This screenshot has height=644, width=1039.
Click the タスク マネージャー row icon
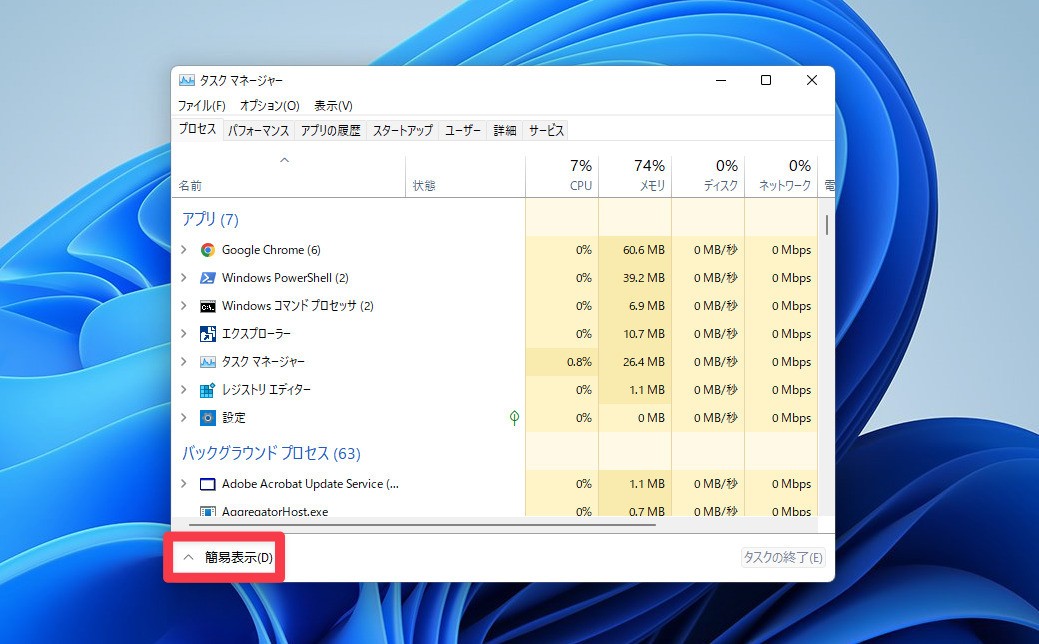tap(207, 362)
